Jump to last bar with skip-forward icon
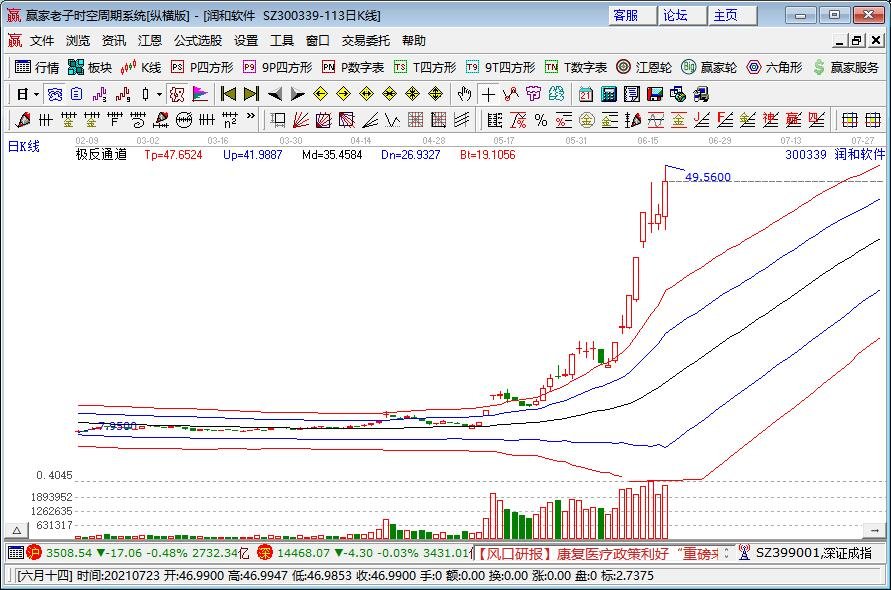 [251, 94]
